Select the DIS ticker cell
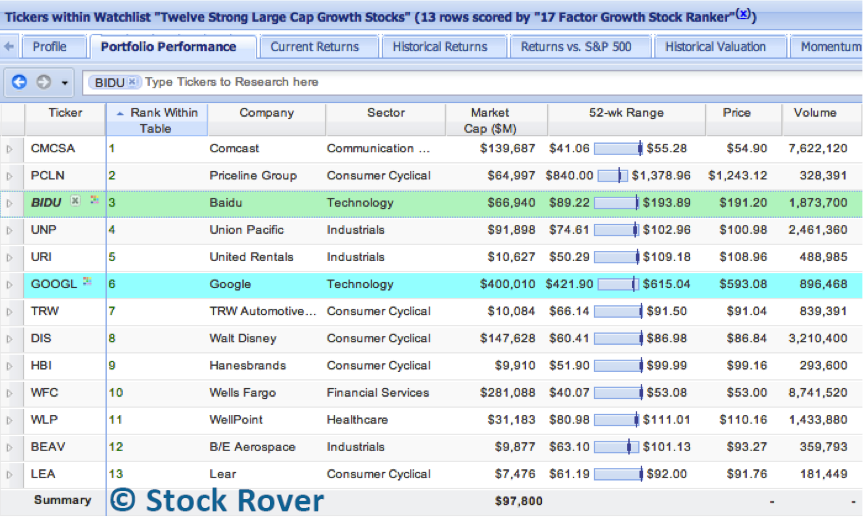 coord(65,338)
